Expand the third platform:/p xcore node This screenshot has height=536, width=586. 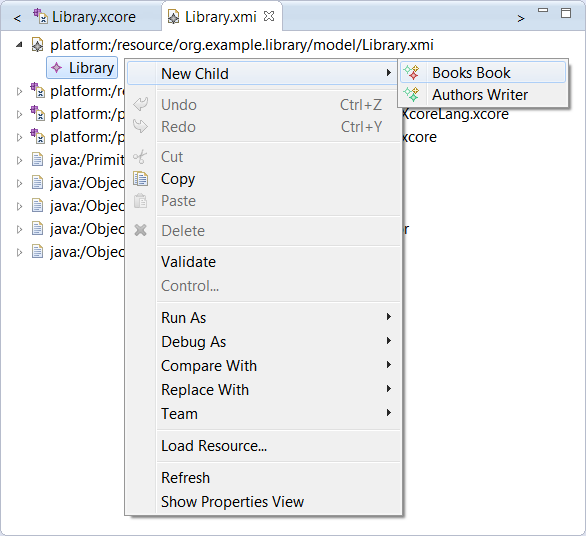click(19, 138)
